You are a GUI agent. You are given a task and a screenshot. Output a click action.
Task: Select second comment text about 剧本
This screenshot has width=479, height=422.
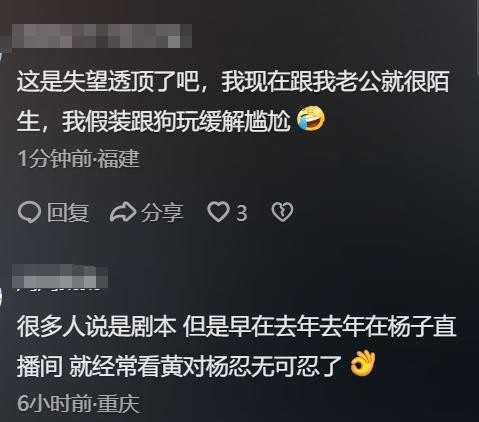pos(236,347)
